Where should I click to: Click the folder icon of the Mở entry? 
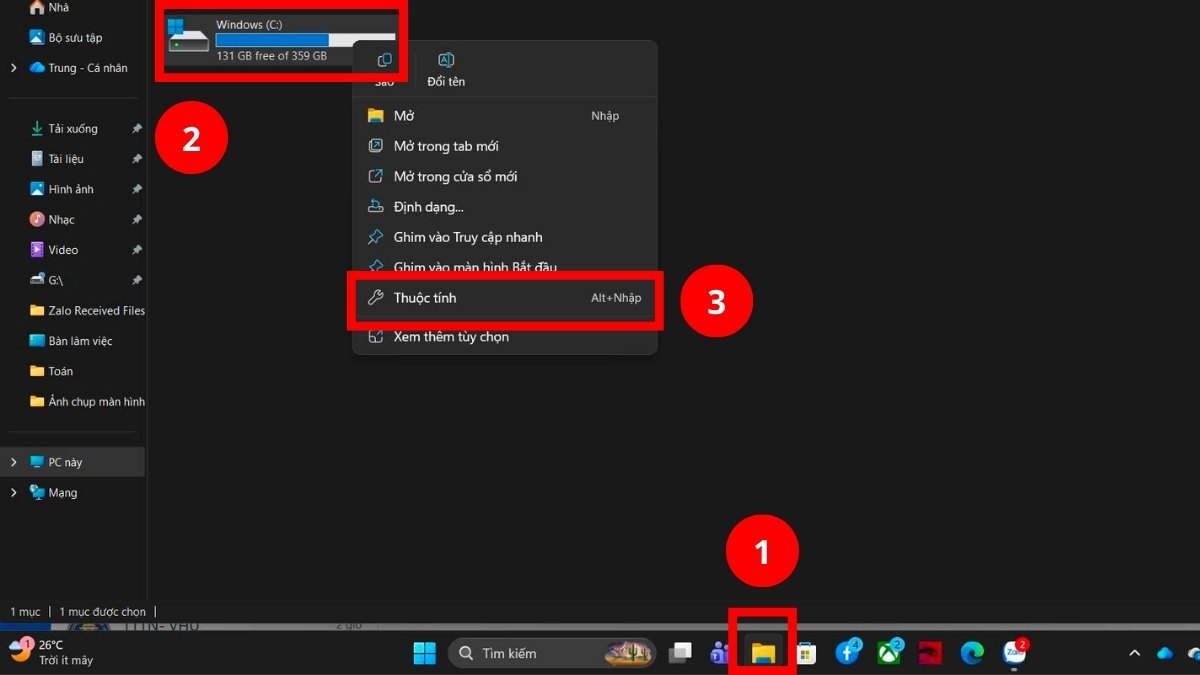(375, 115)
